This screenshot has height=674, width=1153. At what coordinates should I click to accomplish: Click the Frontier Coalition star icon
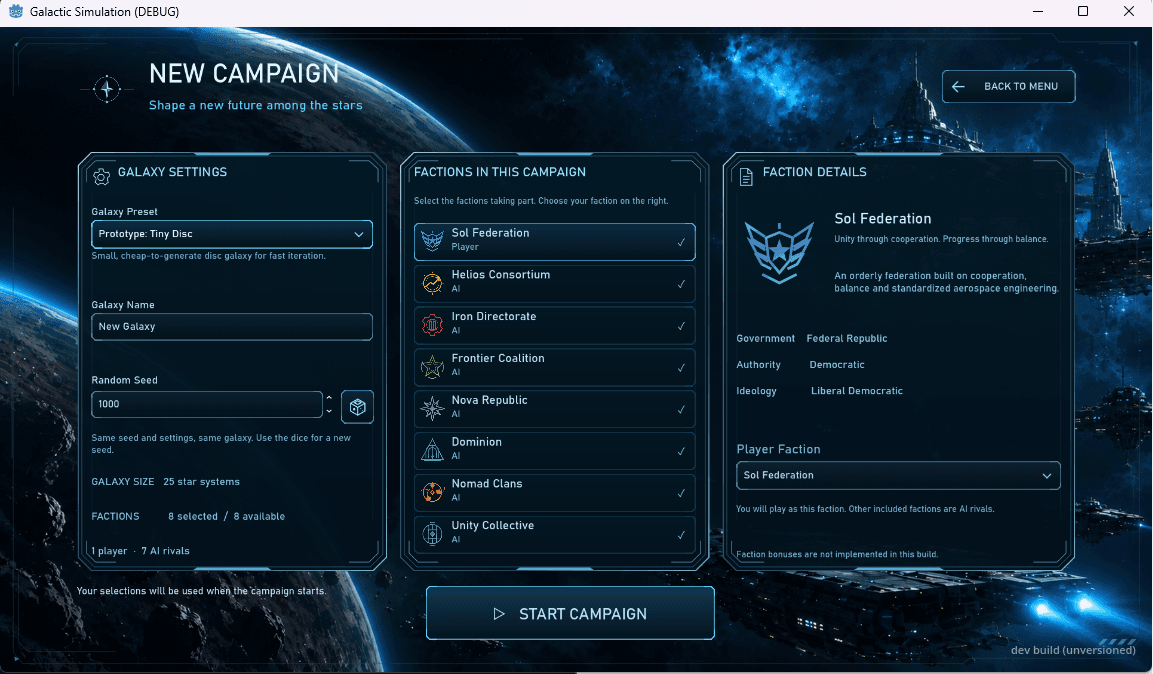click(x=432, y=366)
